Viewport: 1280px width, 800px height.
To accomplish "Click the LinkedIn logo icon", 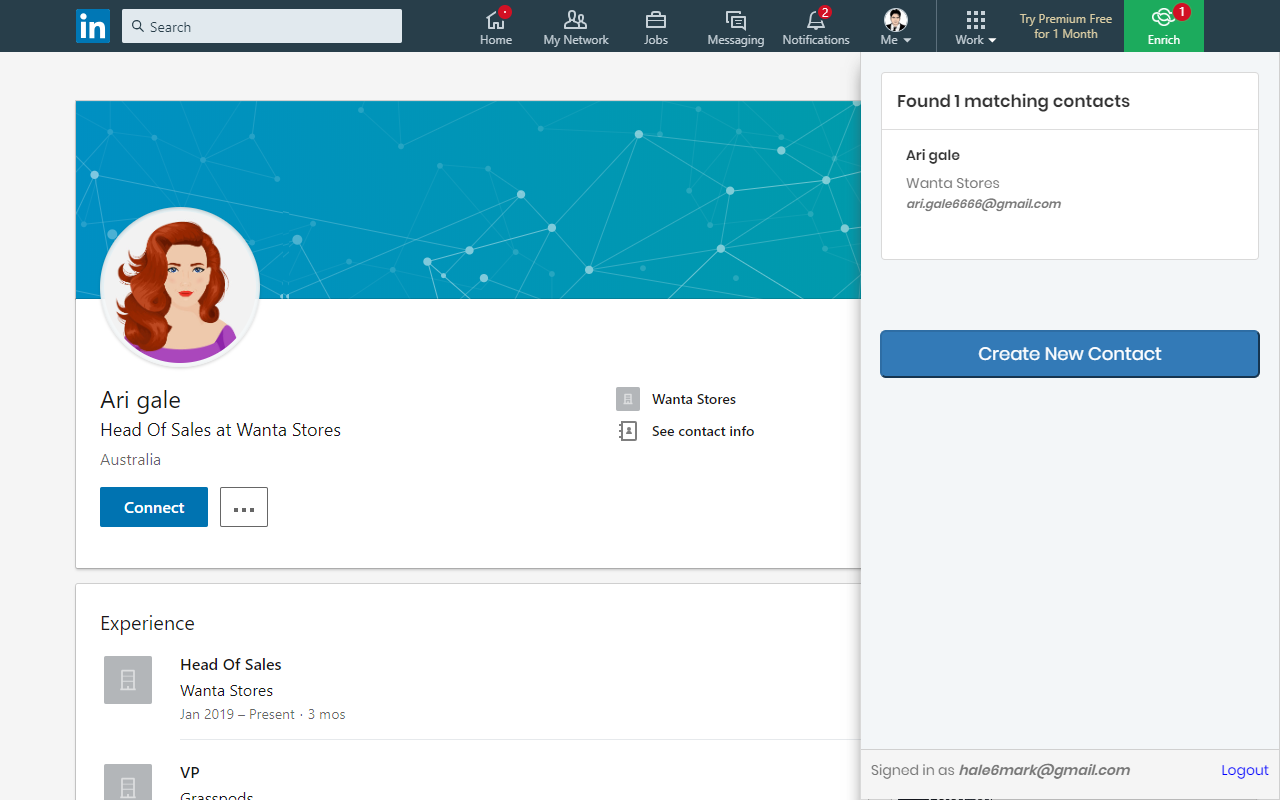I will [93, 26].
